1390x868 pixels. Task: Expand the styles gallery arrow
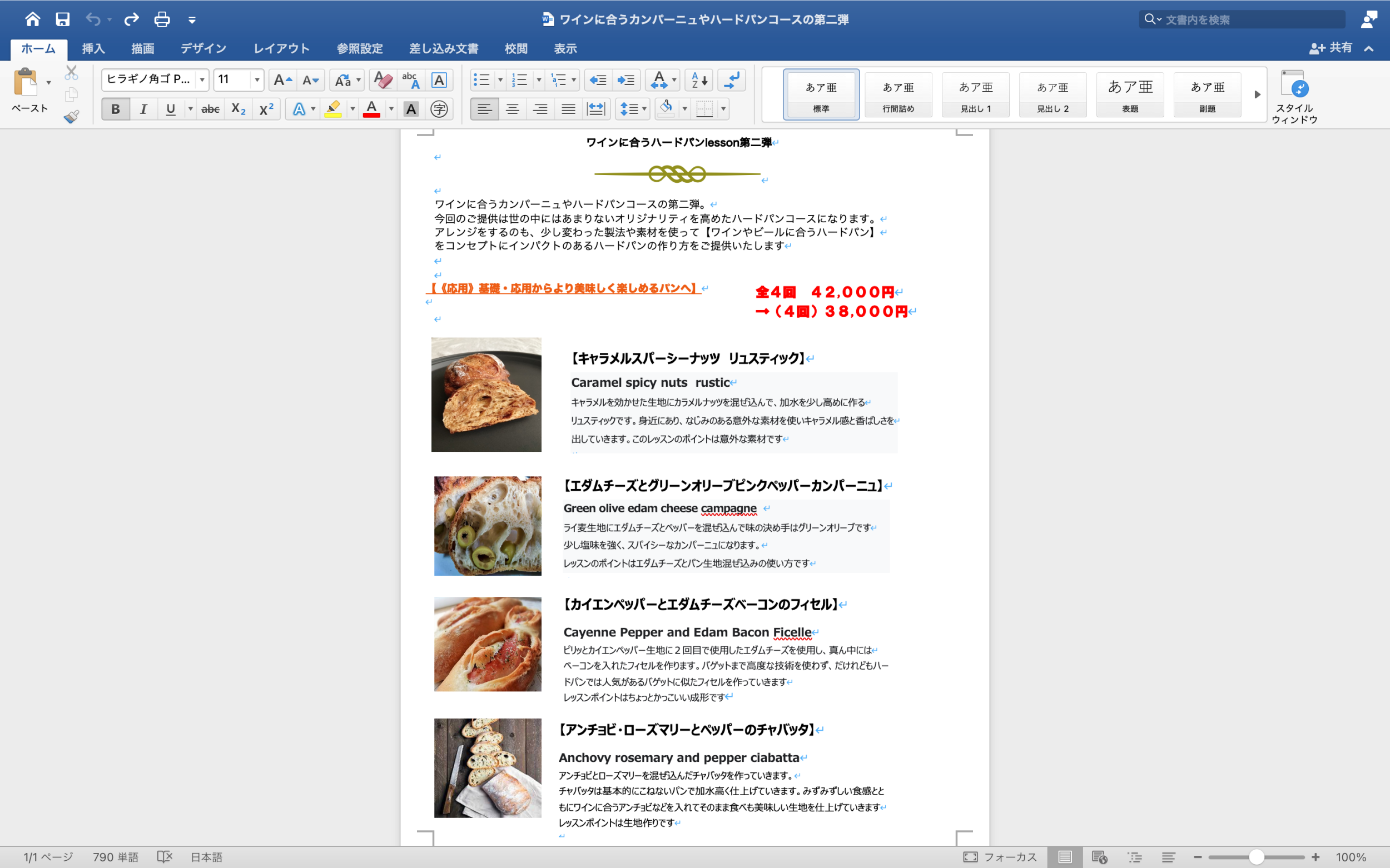click(1257, 94)
